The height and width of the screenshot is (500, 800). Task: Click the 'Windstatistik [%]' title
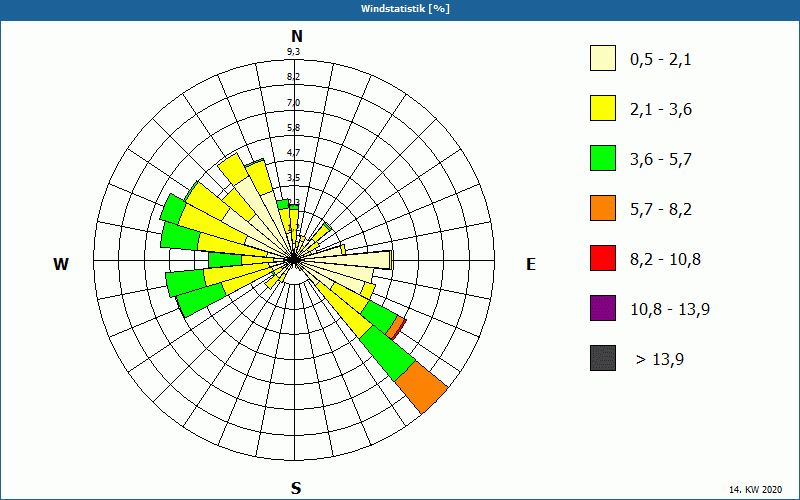point(405,9)
